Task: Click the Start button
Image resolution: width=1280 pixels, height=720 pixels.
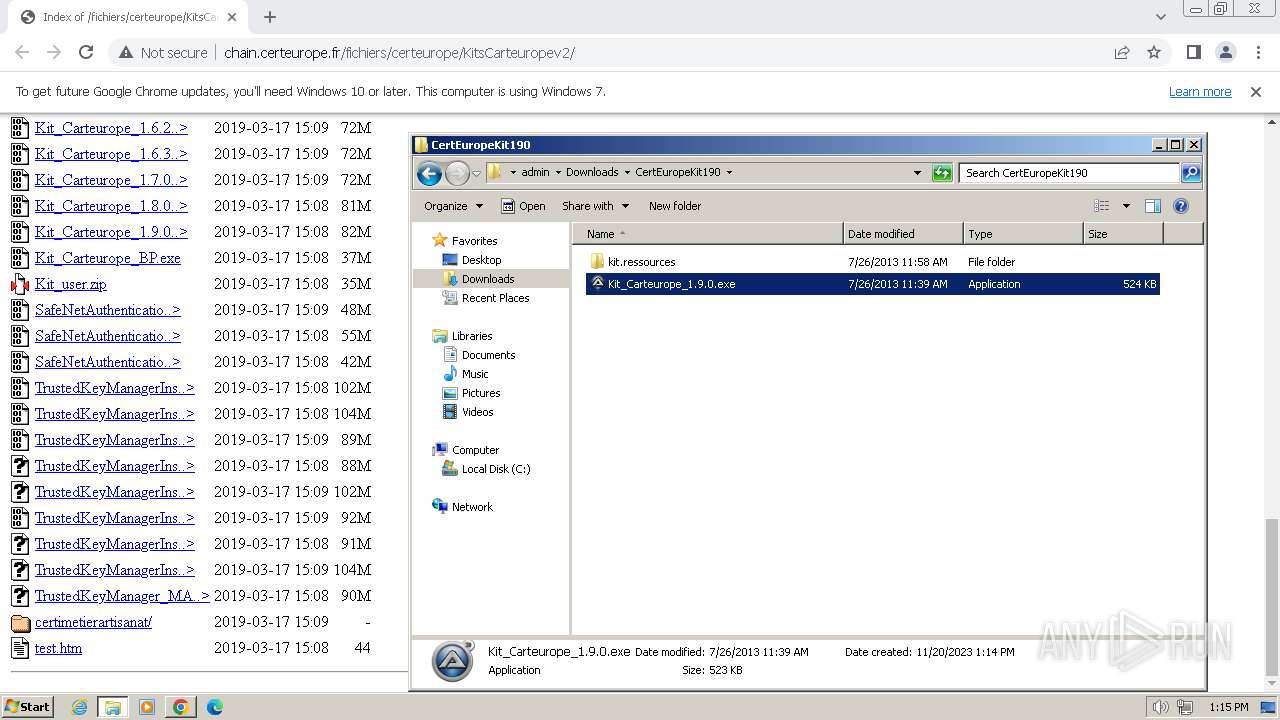Action: point(27,707)
